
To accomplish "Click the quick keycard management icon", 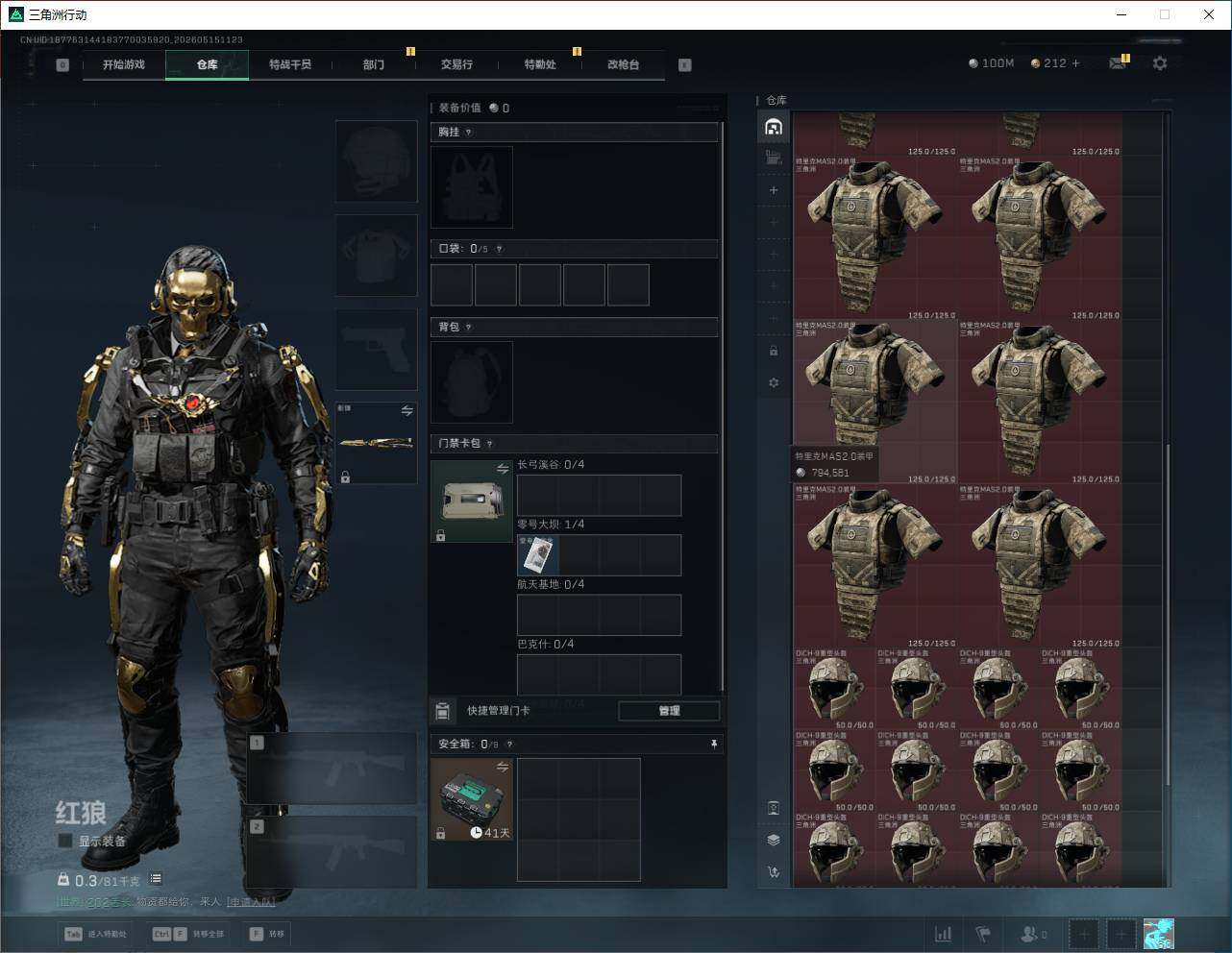I will click(443, 711).
